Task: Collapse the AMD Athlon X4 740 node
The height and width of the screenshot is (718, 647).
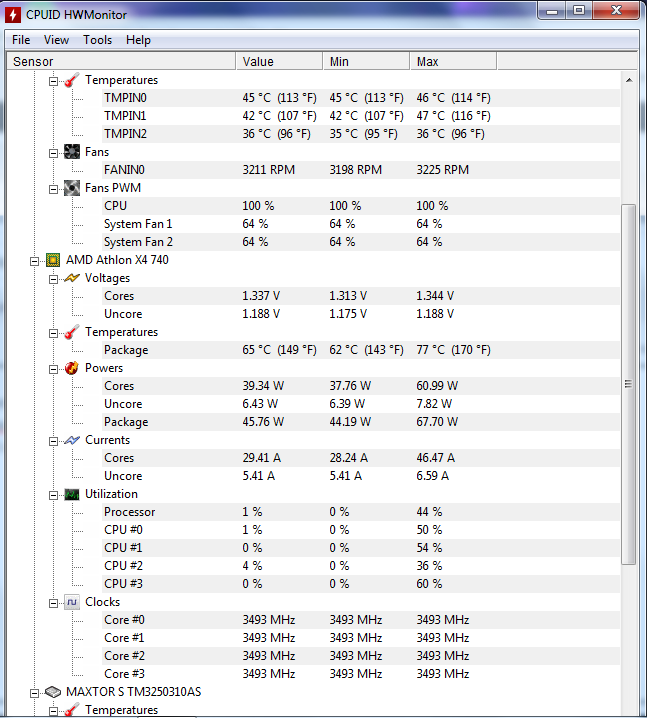Action: click(35, 260)
